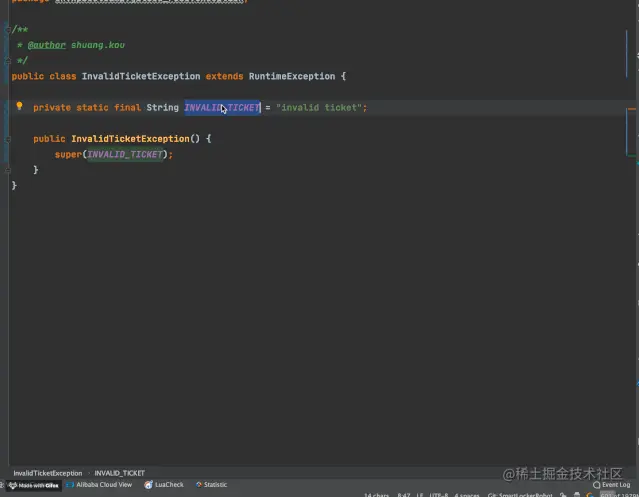Open the Alibaba Cloud View tool window

(99, 485)
